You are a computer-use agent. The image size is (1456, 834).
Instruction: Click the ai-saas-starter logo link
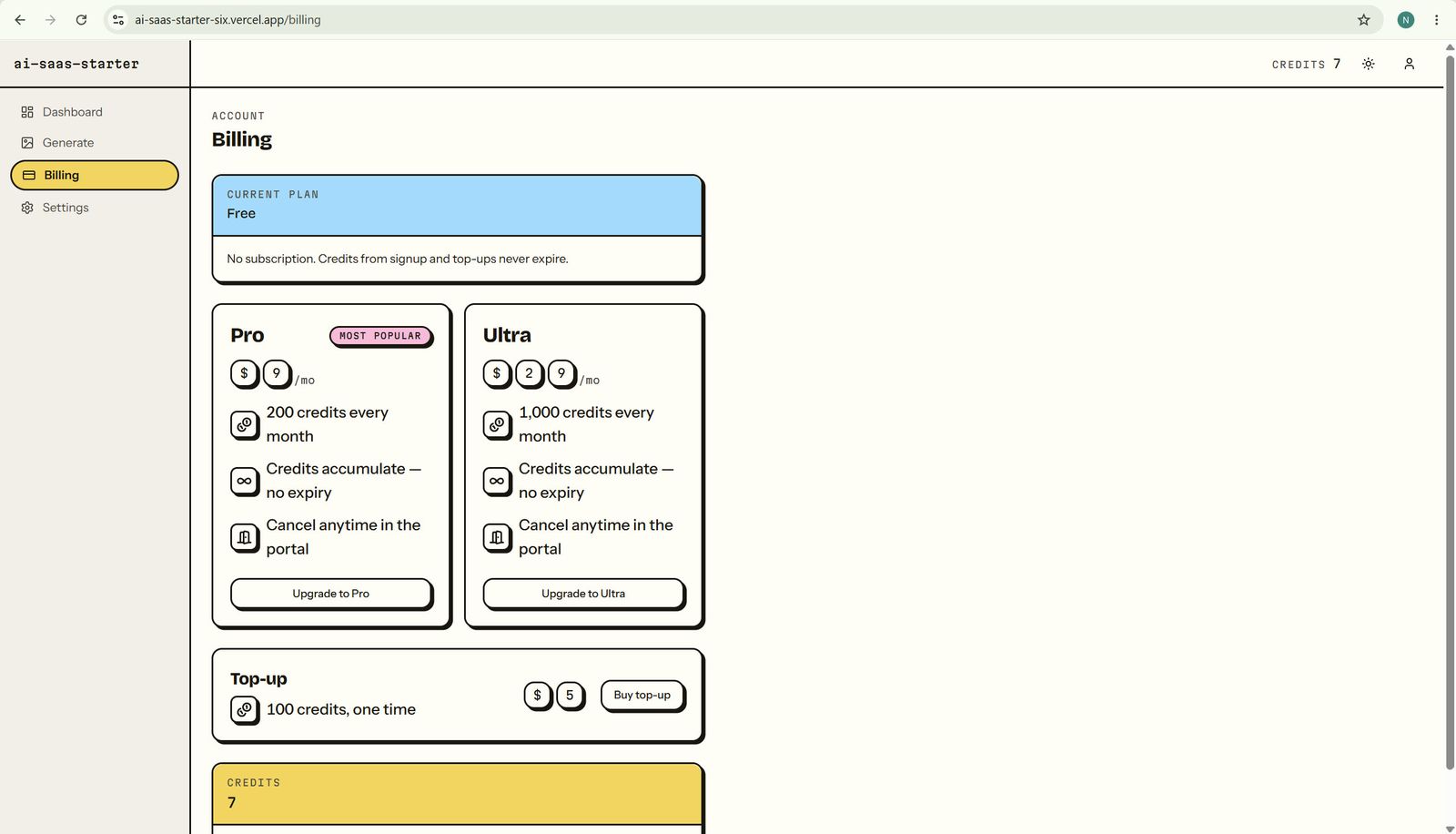coord(76,64)
